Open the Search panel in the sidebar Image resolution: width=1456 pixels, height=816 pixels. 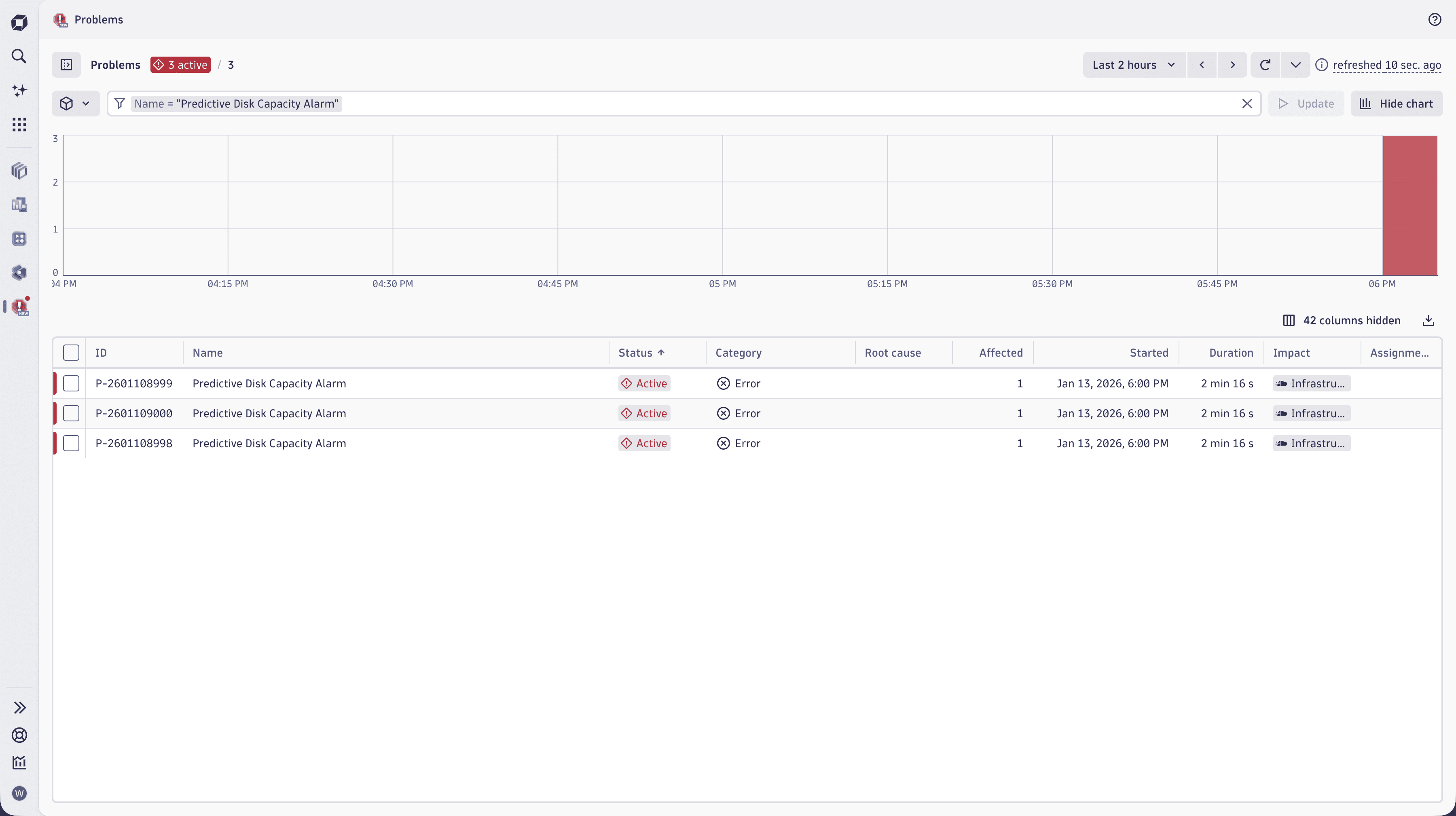point(19,56)
